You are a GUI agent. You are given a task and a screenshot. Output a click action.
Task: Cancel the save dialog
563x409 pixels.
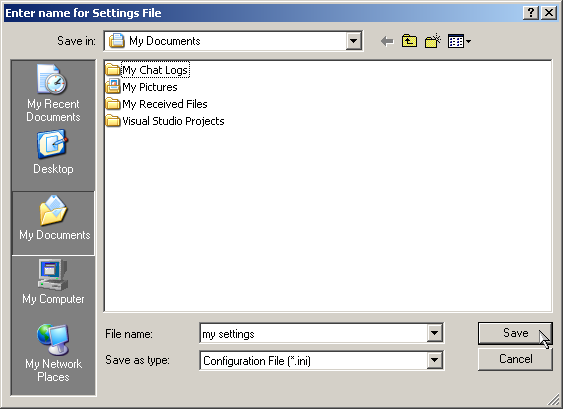click(x=515, y=359)
